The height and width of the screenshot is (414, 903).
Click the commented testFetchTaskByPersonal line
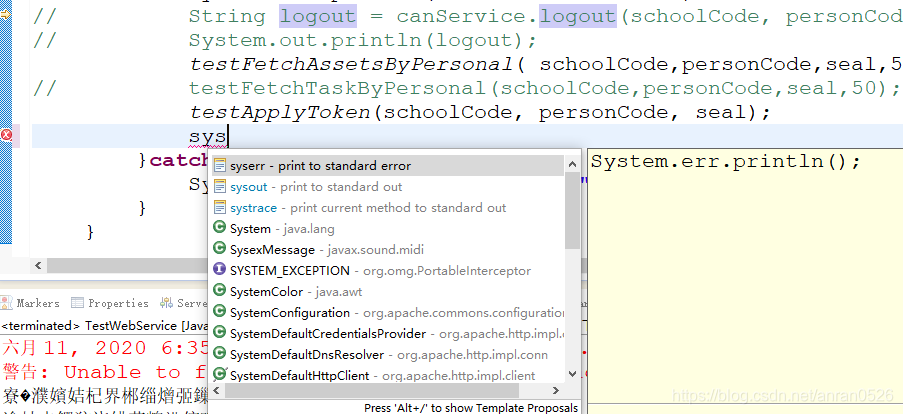(x=466, y=88)
